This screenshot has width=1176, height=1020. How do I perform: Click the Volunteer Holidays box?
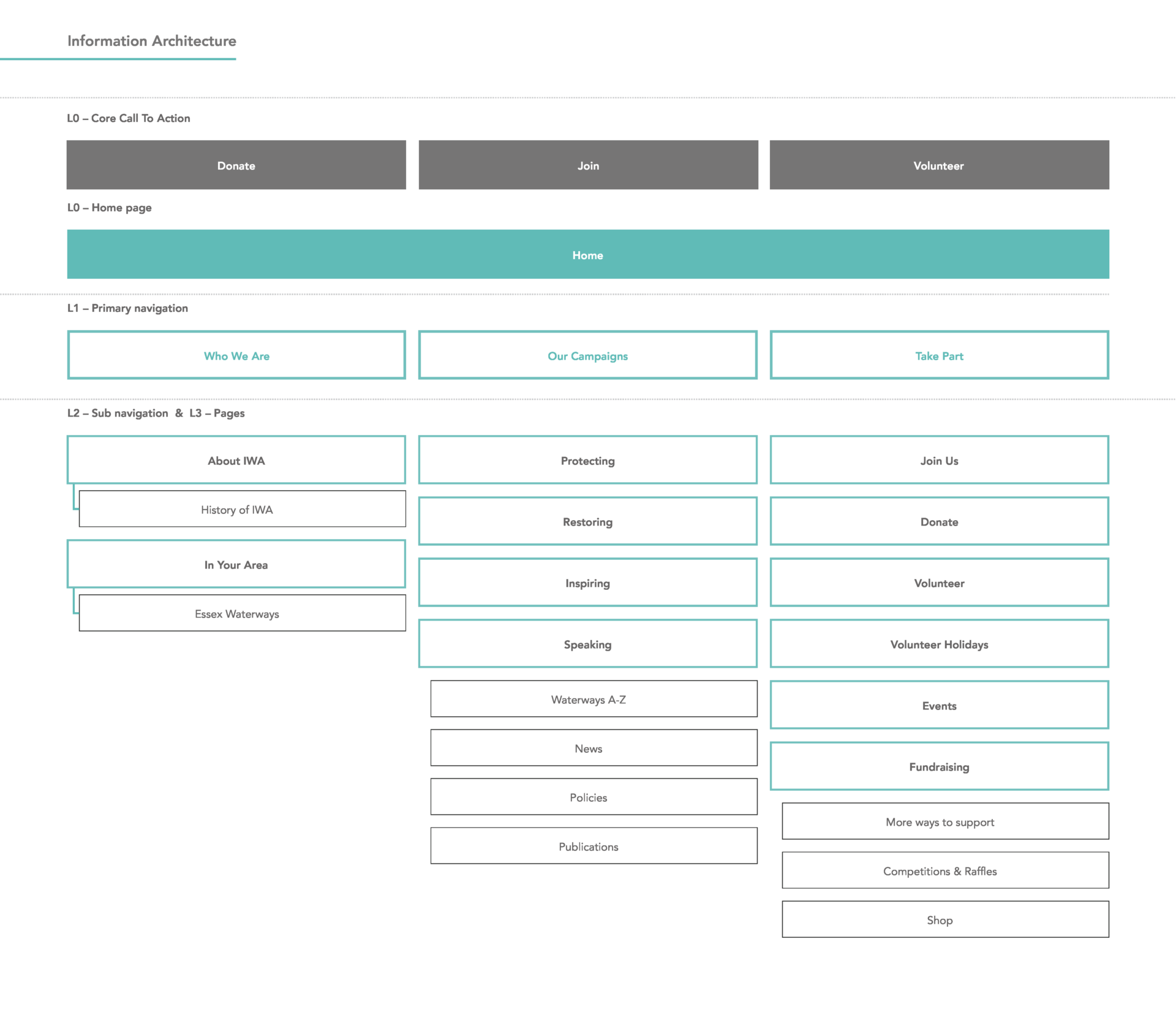click(940, 644)
